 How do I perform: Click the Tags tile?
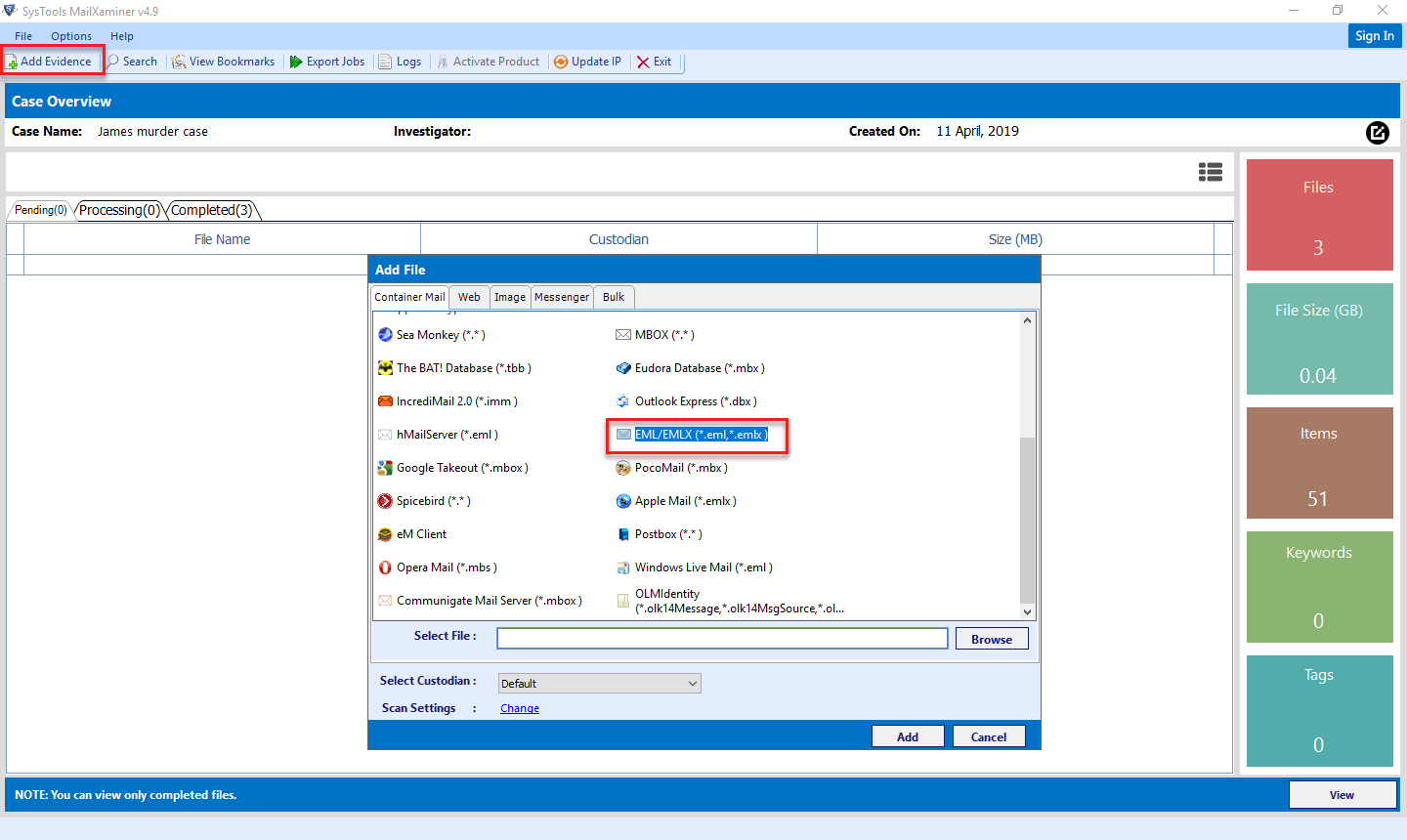pyautogui.click(x=1320, y=711)
